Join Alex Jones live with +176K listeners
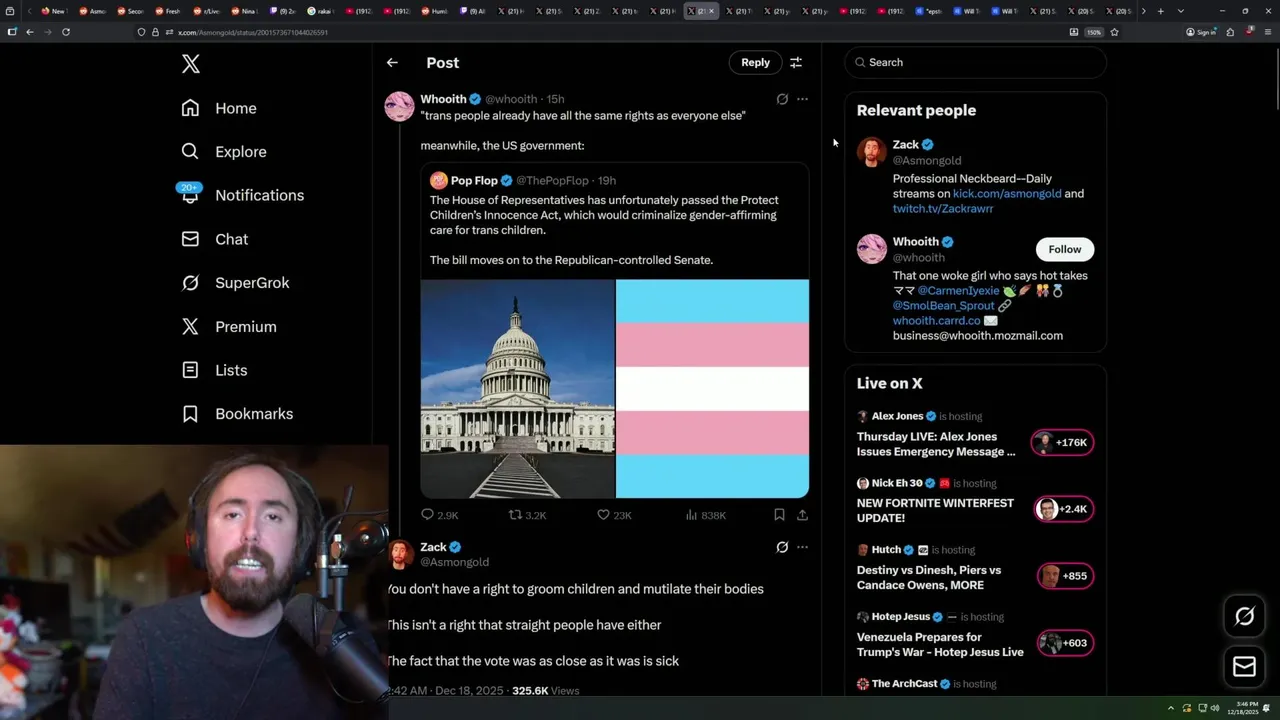This screenshot has width=1280, height=720. coord(1063,443)
